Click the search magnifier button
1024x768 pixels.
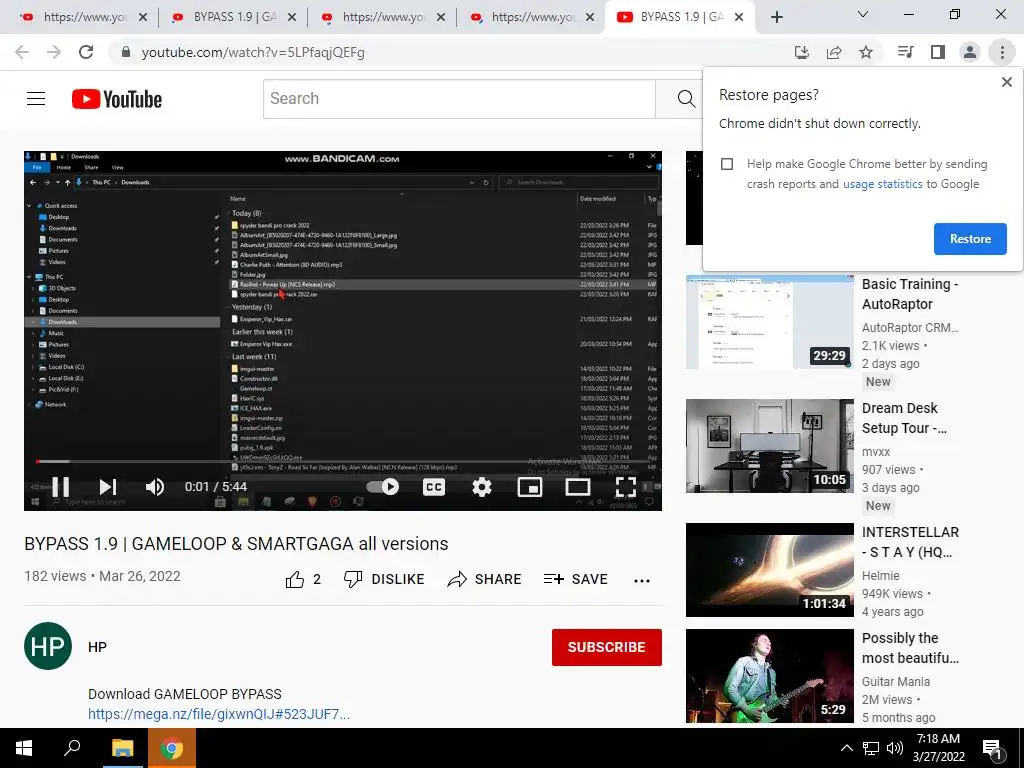(x=685, y=99)
